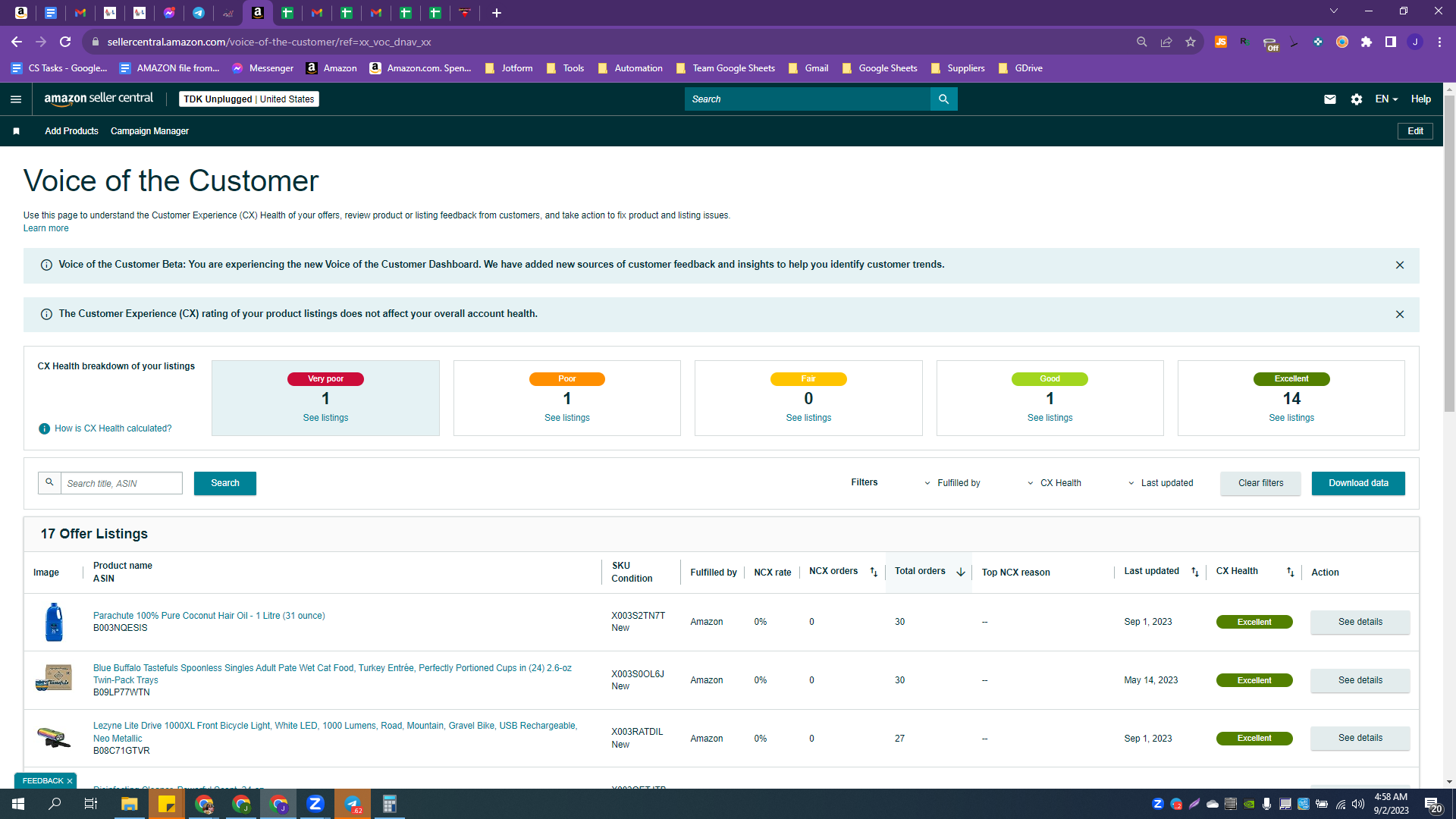Open the Chrome three-dot menu
The width and height of the screenshot is (1456, 819).
(1439, 42)
